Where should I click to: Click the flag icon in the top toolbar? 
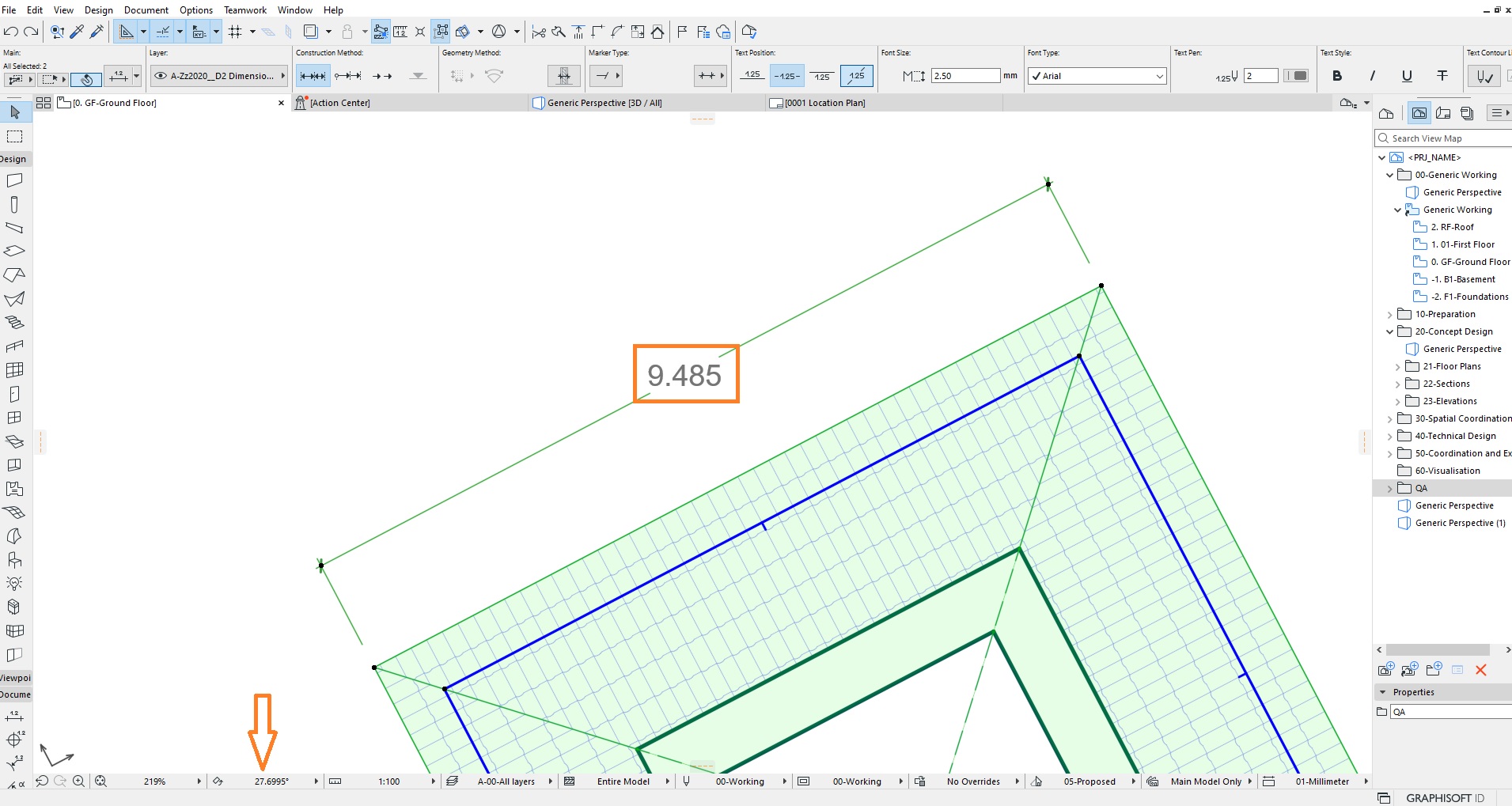click(682, 32)
